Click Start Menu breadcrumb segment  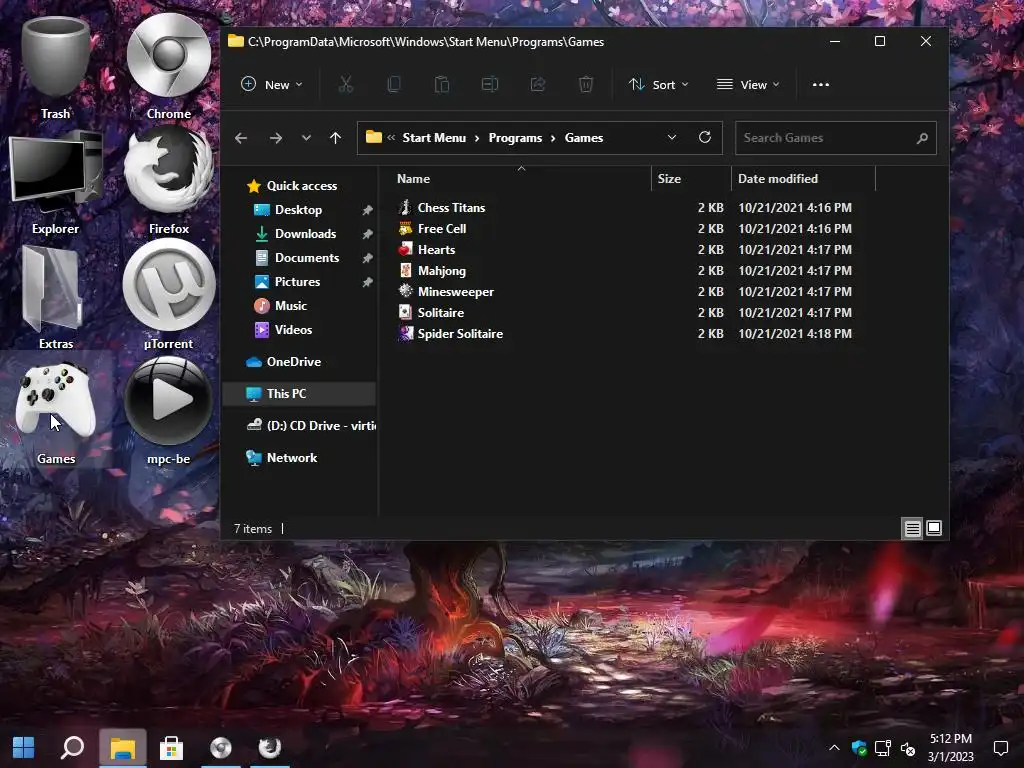tap(434, 138)
